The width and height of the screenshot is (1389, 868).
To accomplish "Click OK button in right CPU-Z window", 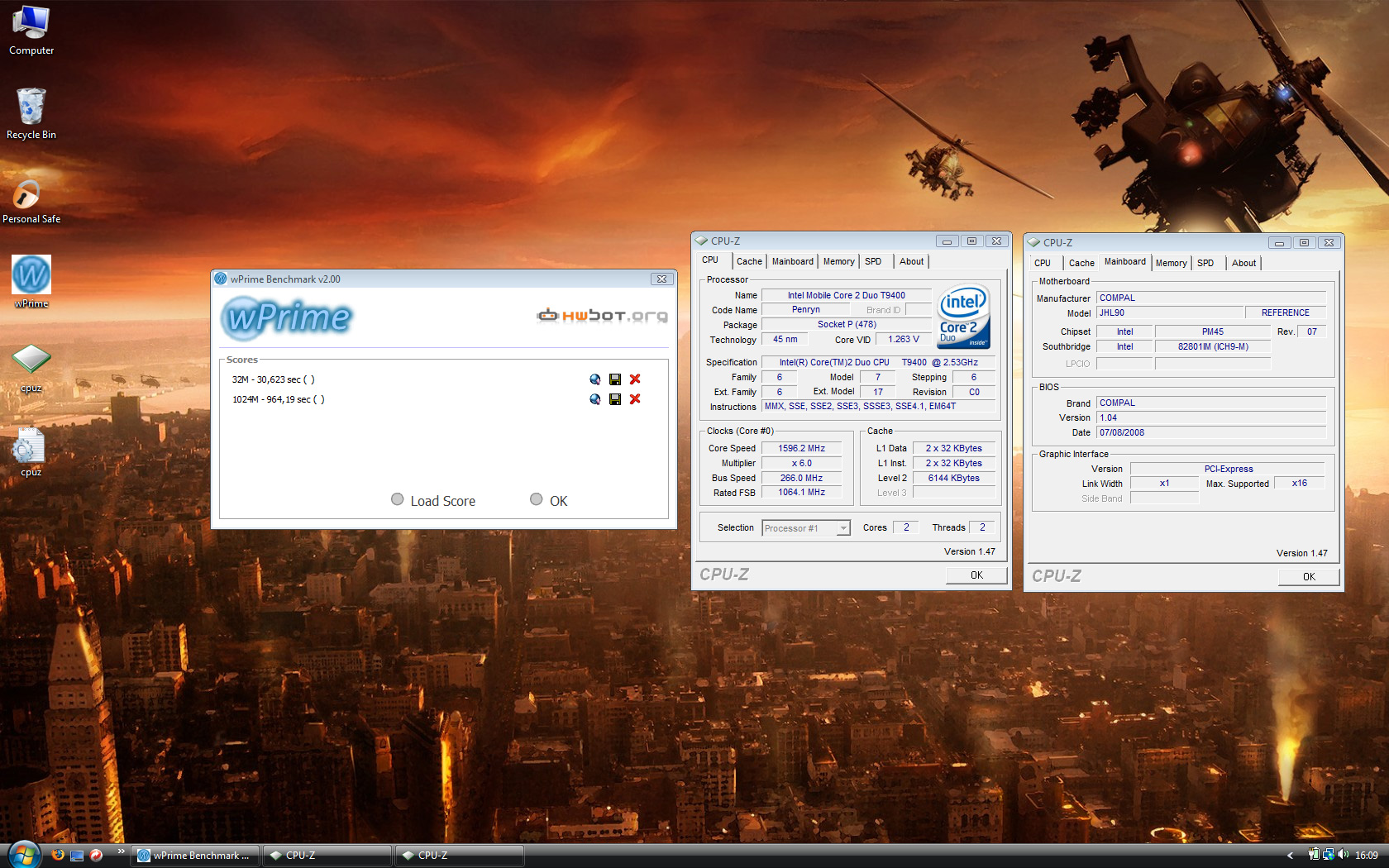I will tap(1309, 577).
